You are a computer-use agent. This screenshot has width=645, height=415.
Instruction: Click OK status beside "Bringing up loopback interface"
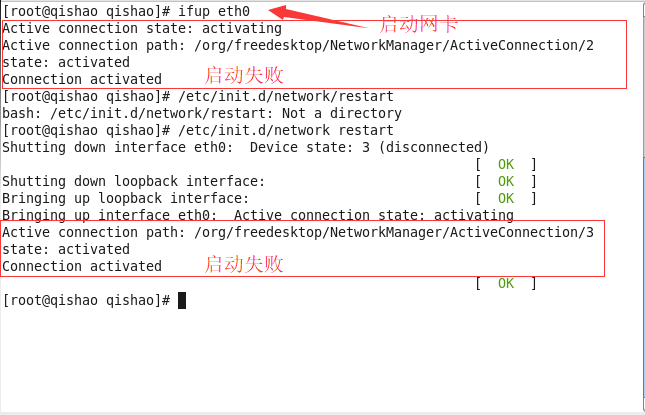point(505,198)
